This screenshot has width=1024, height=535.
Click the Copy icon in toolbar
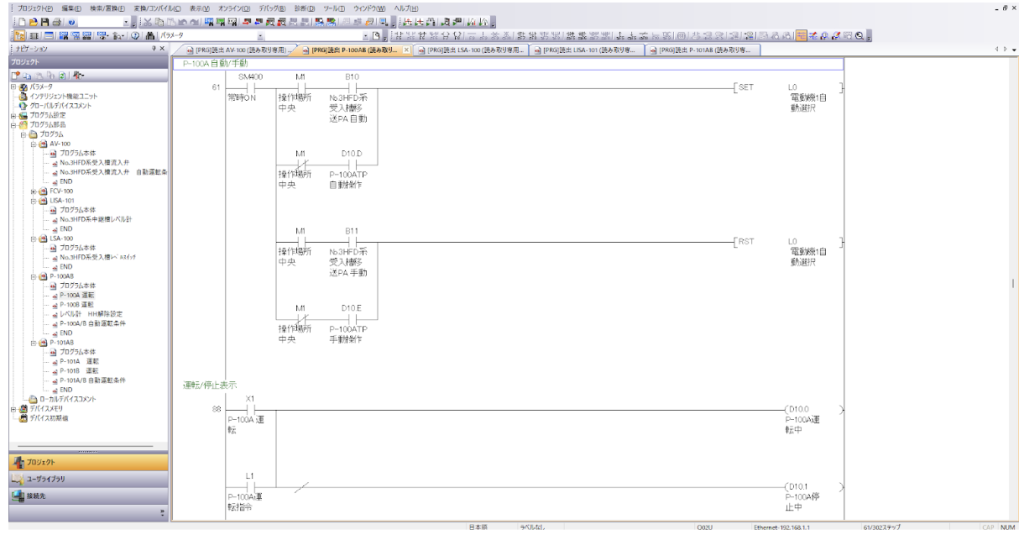(x=159, y=22)
